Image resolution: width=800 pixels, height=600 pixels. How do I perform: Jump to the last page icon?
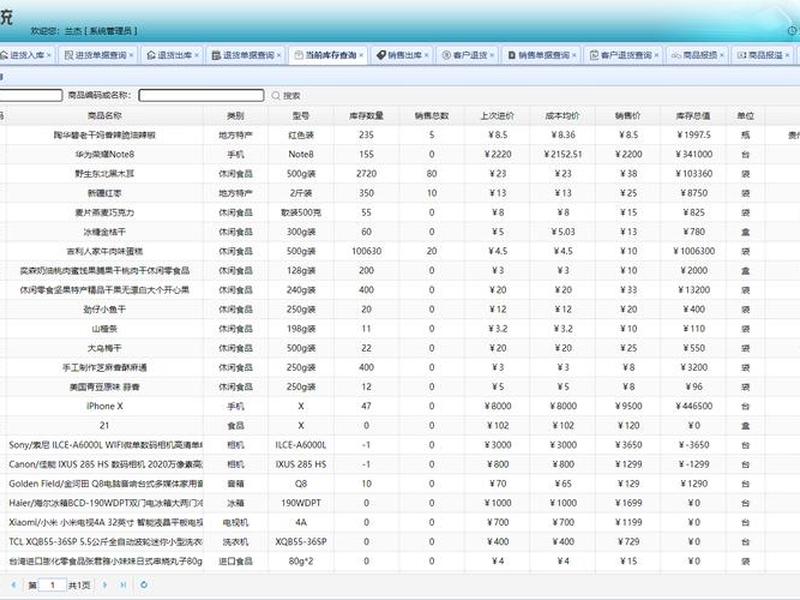pos(123,585)
